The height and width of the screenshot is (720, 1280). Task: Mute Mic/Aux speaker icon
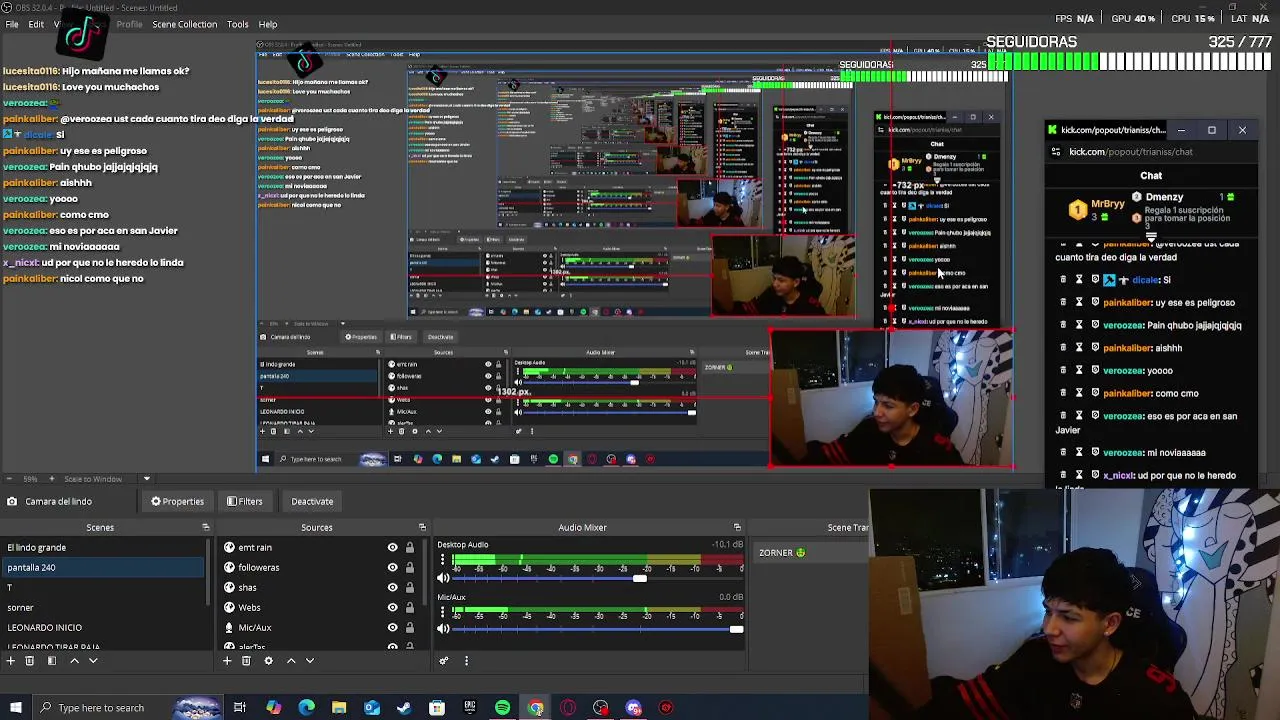click(x=443, y=629)
